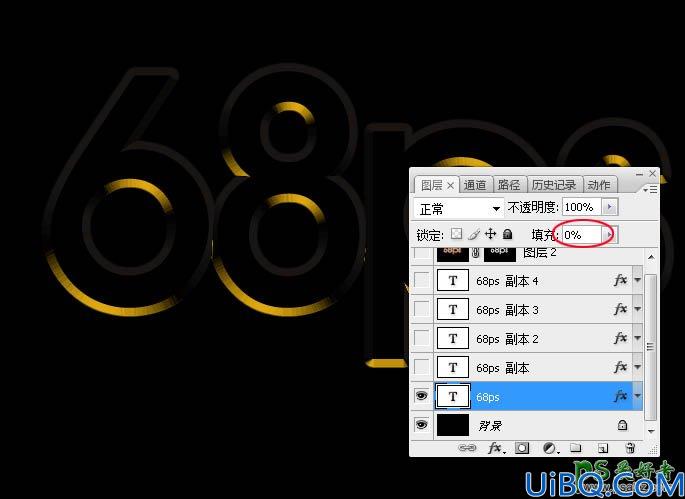Viewport: 685px width, 499px height.
Task: Select the 图层 tab
Action: (432, 185)
